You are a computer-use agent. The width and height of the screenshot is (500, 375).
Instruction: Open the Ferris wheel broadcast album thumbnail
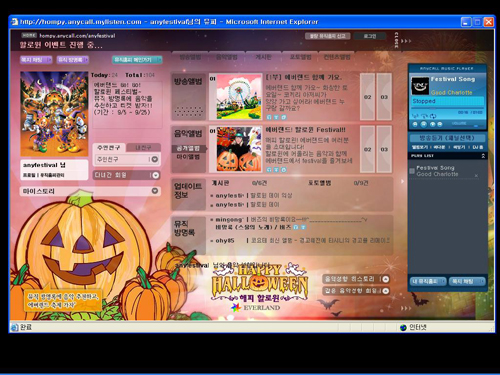point(239,97)
